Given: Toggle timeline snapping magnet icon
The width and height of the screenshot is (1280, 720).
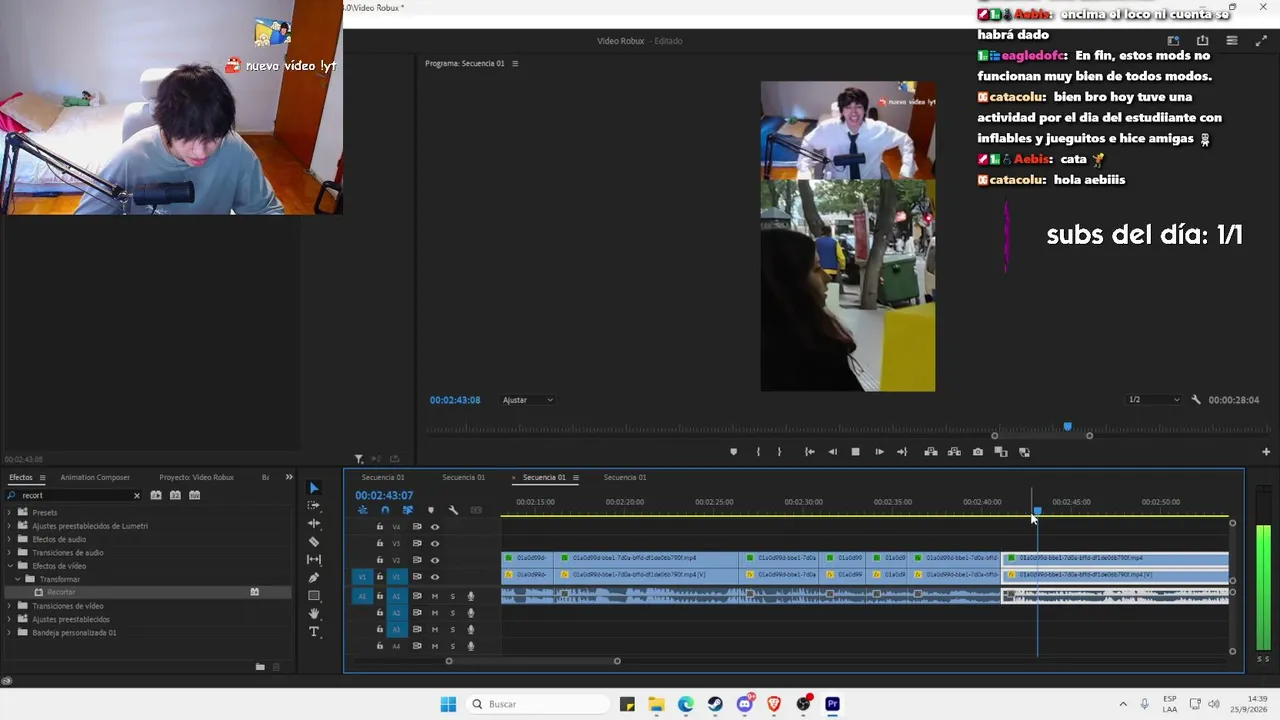Looking at the screenshot, I should tap(385, 510).
